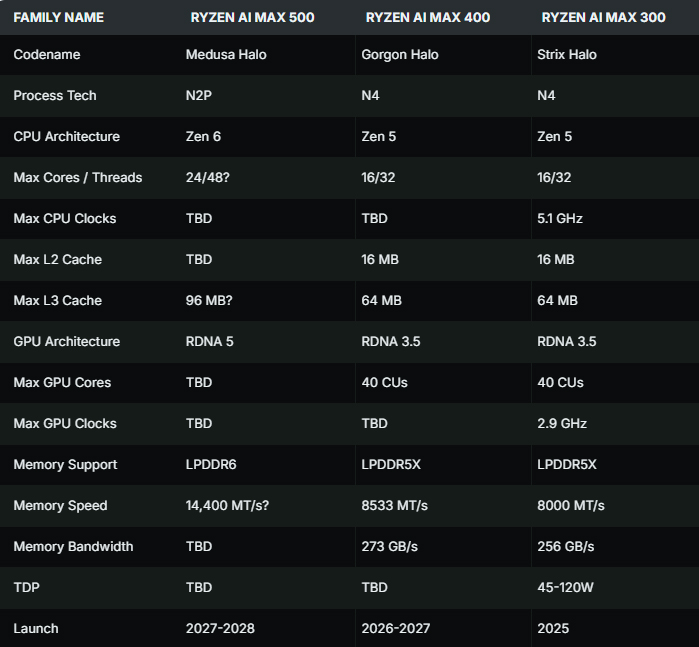Select the 5.1 GHz CPU clock cell
Viewport: 699px width, 647px height.
click(560, 218)
